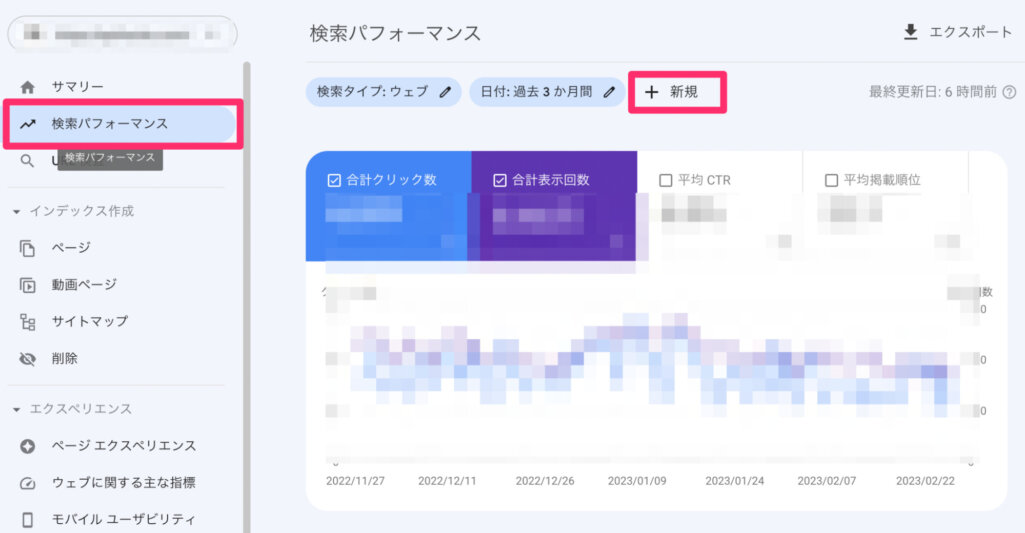The image size is (1025, 533).
Task: Click the video pages icon beside 動画ページ
Action: tap(27, 285)
